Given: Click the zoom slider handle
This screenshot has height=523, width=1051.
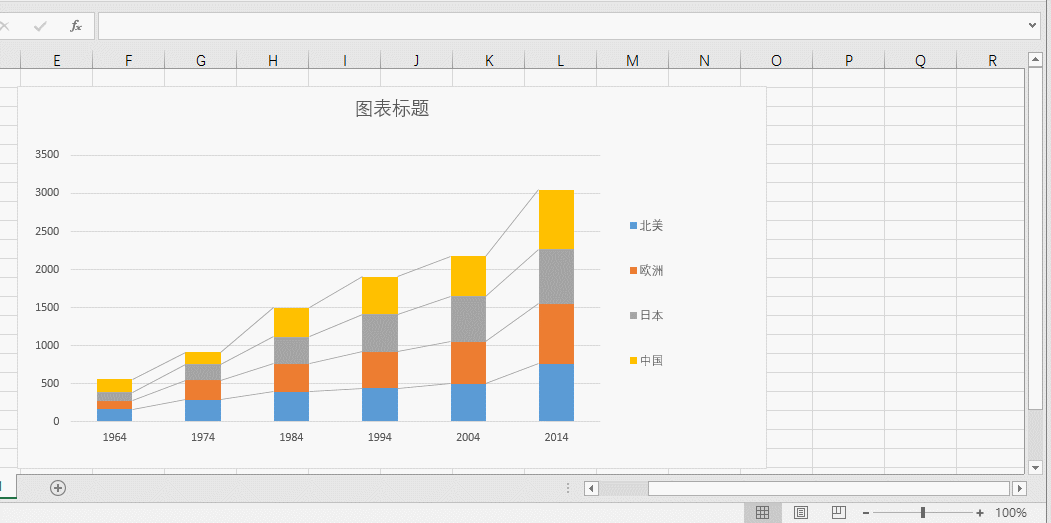Looking at the screenshot, I should point(922,513).
